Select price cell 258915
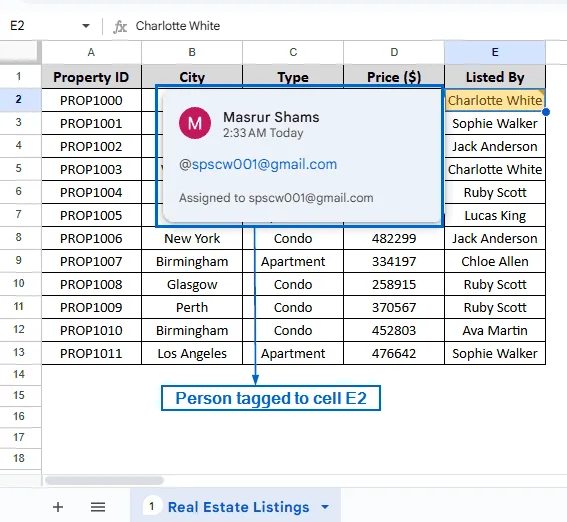This screenshot has height=522, width=567. 394,284
